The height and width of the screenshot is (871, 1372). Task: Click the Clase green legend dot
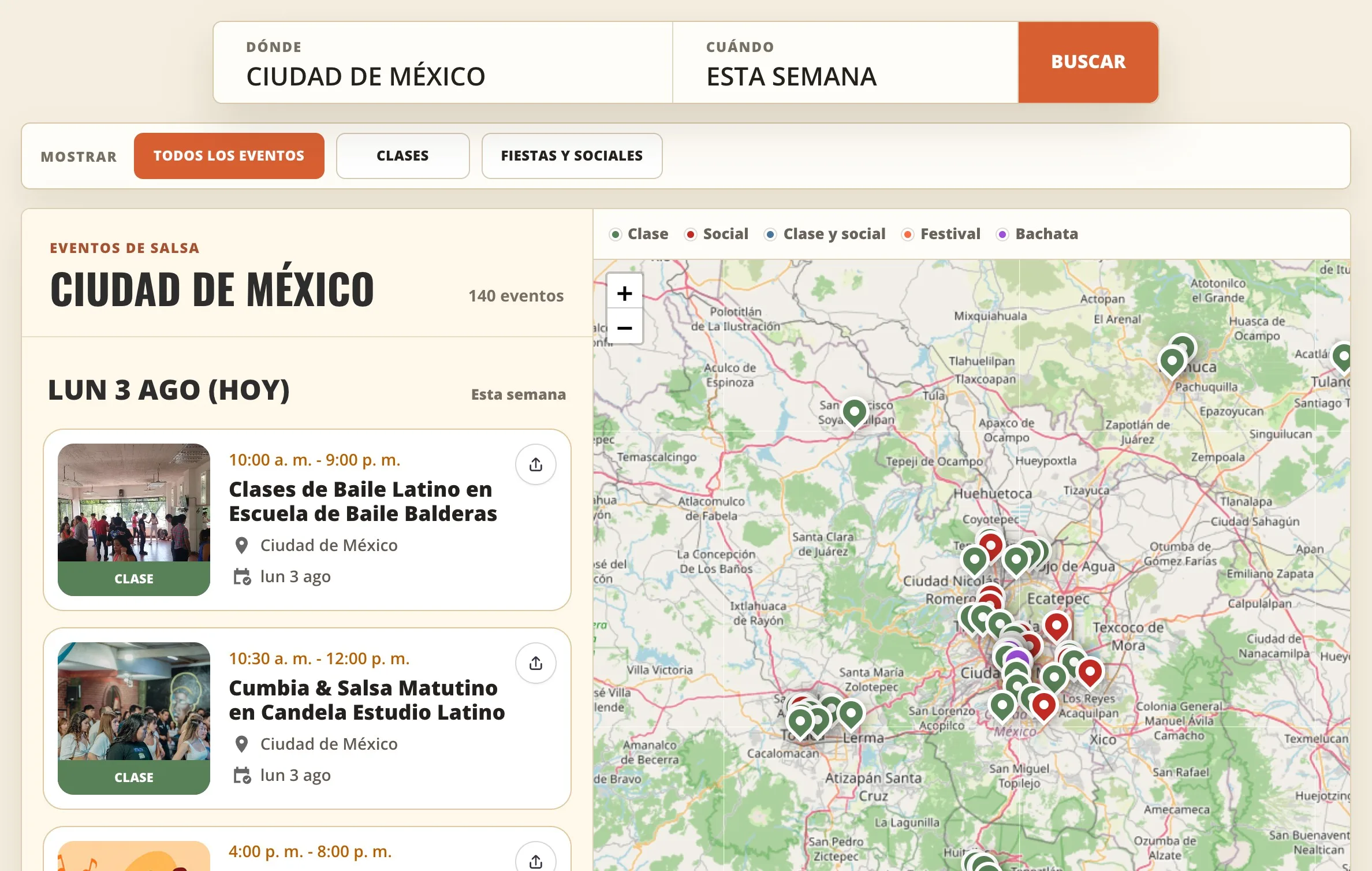(x=616, y=234)
